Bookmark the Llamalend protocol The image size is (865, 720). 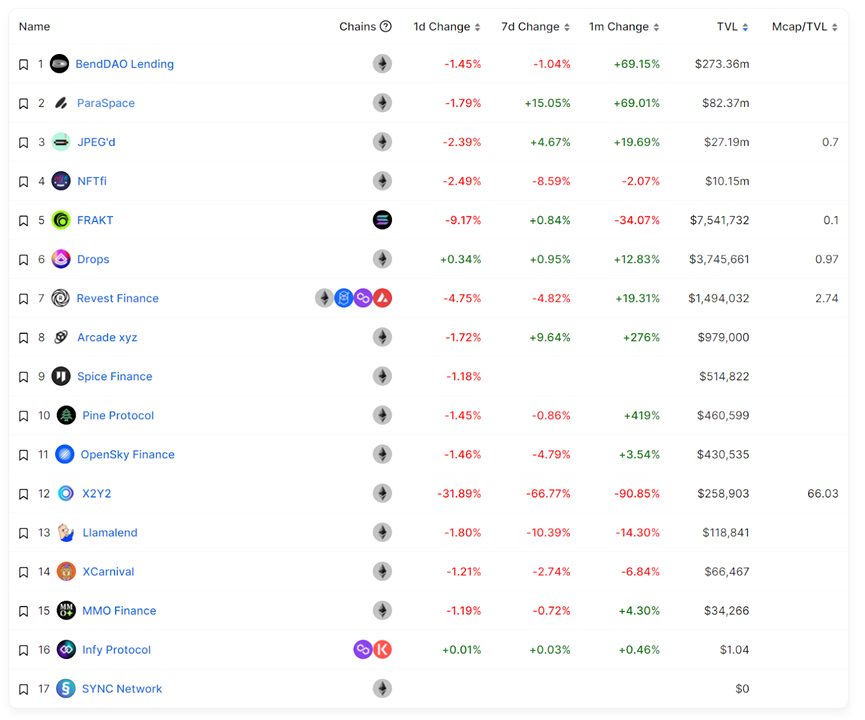pos(24,533)
